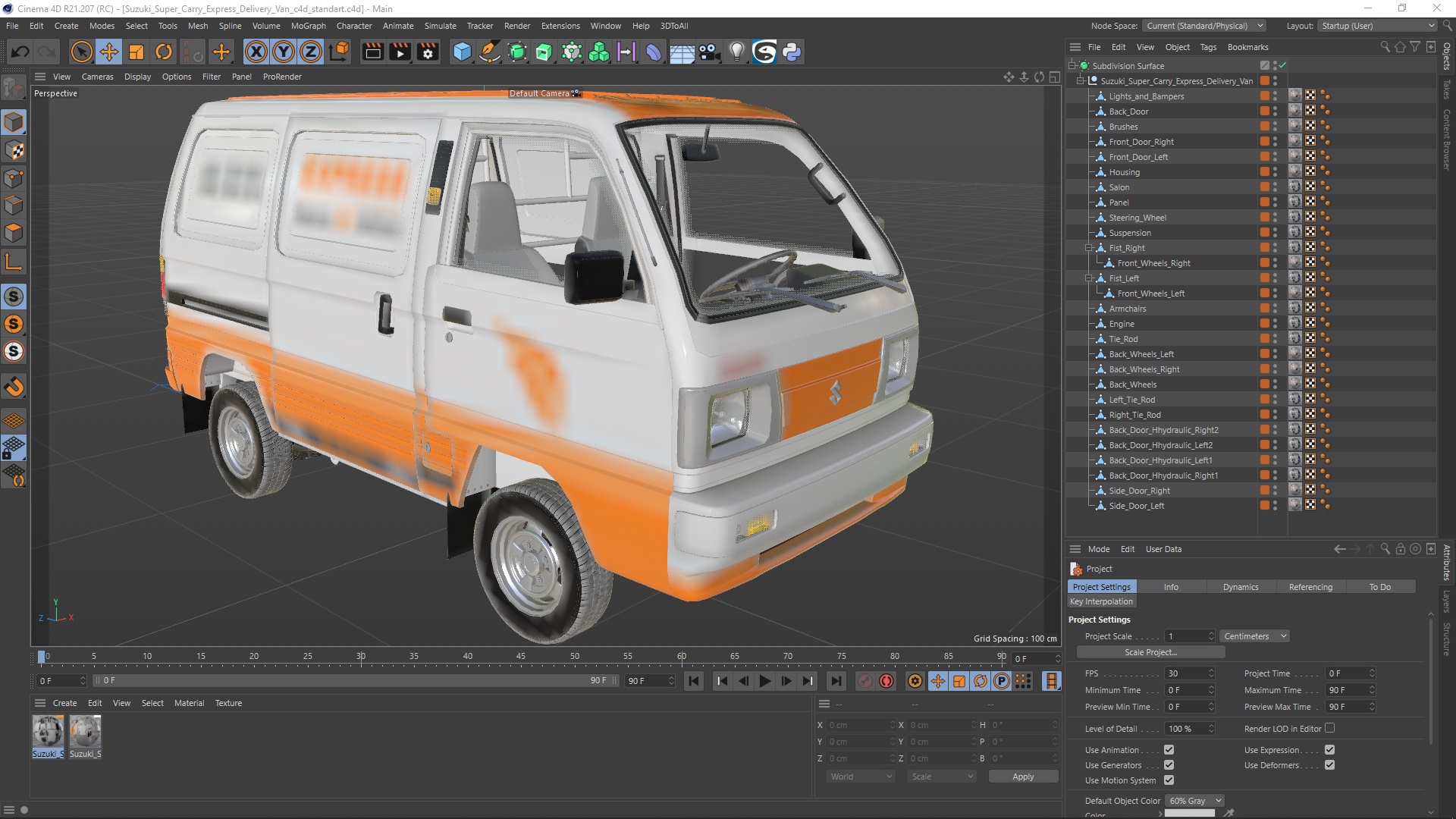
Task: Add a Cube primitive object
Action: 462,52
